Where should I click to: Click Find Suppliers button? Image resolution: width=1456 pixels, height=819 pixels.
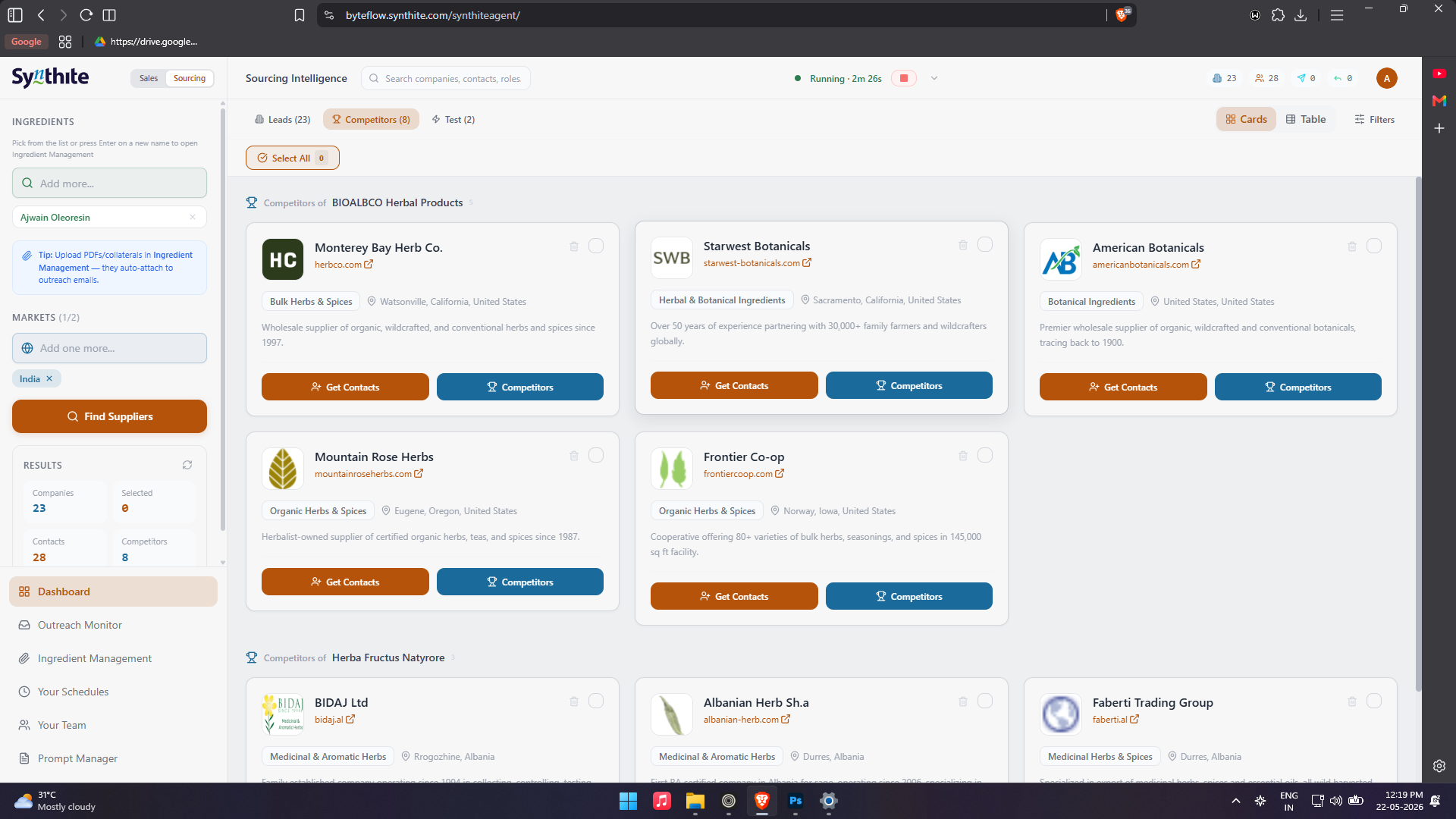[109, 416]
